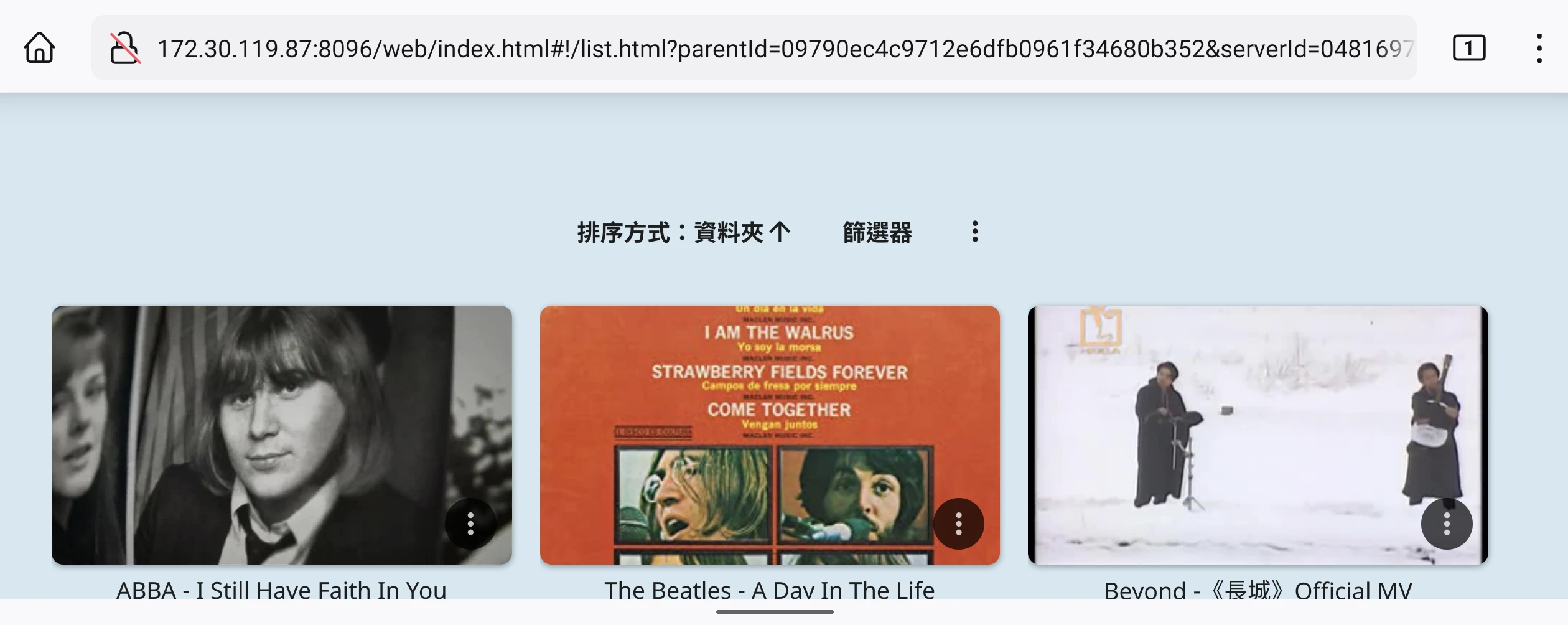Toggle the ascending sort arrow next to 資料夾

point(780,232)
